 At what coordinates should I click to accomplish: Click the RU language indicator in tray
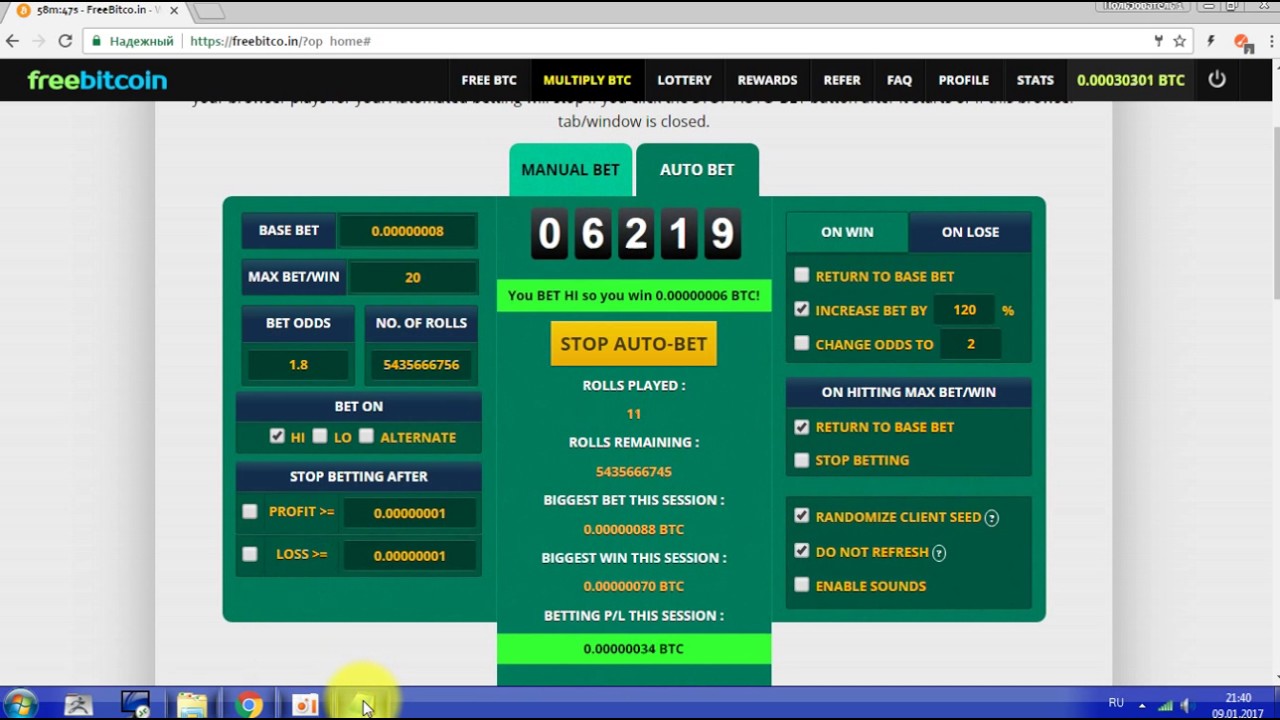pyautogui.click(x=1116, y=704)
